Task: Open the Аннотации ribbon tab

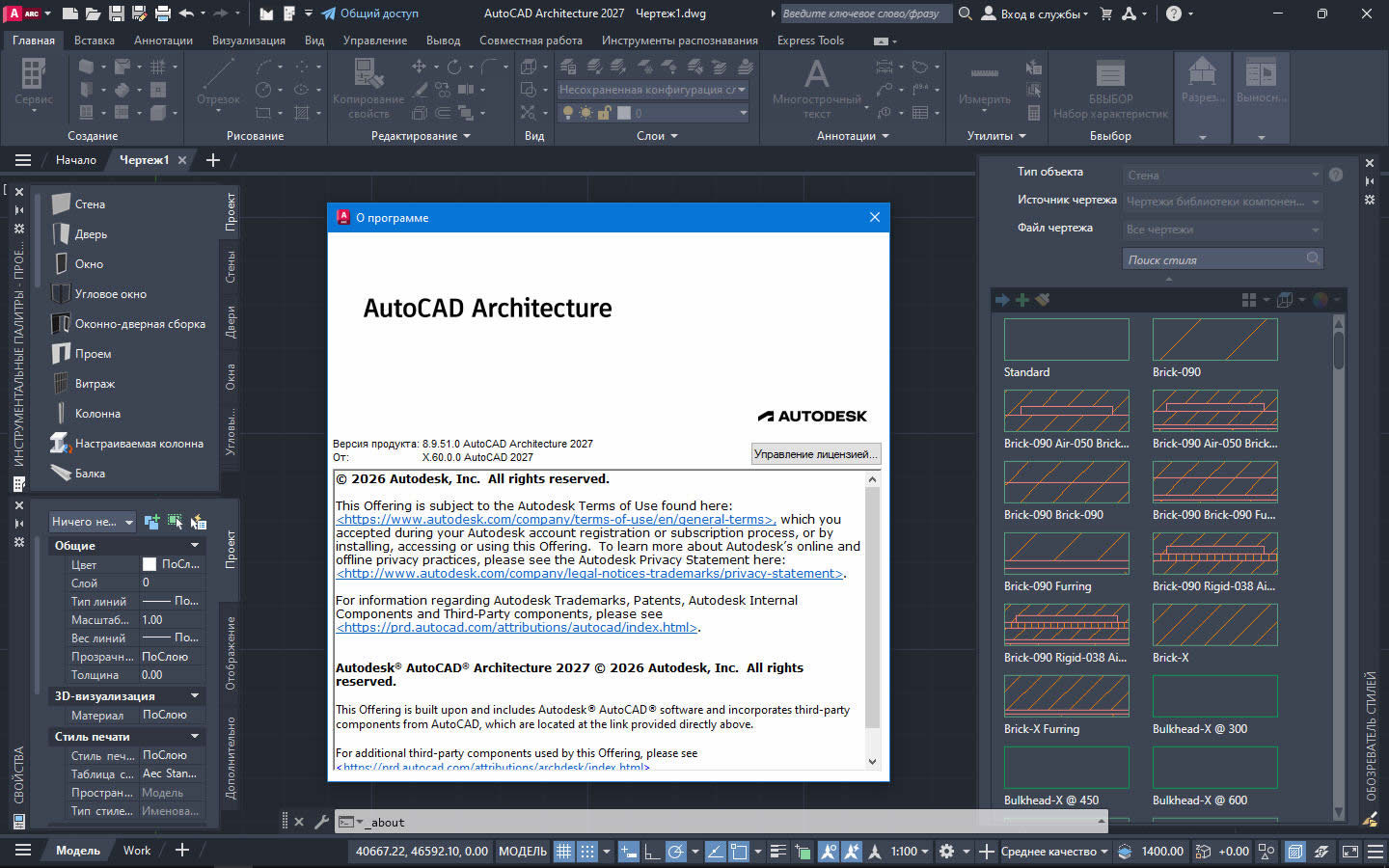Action: 163,41
